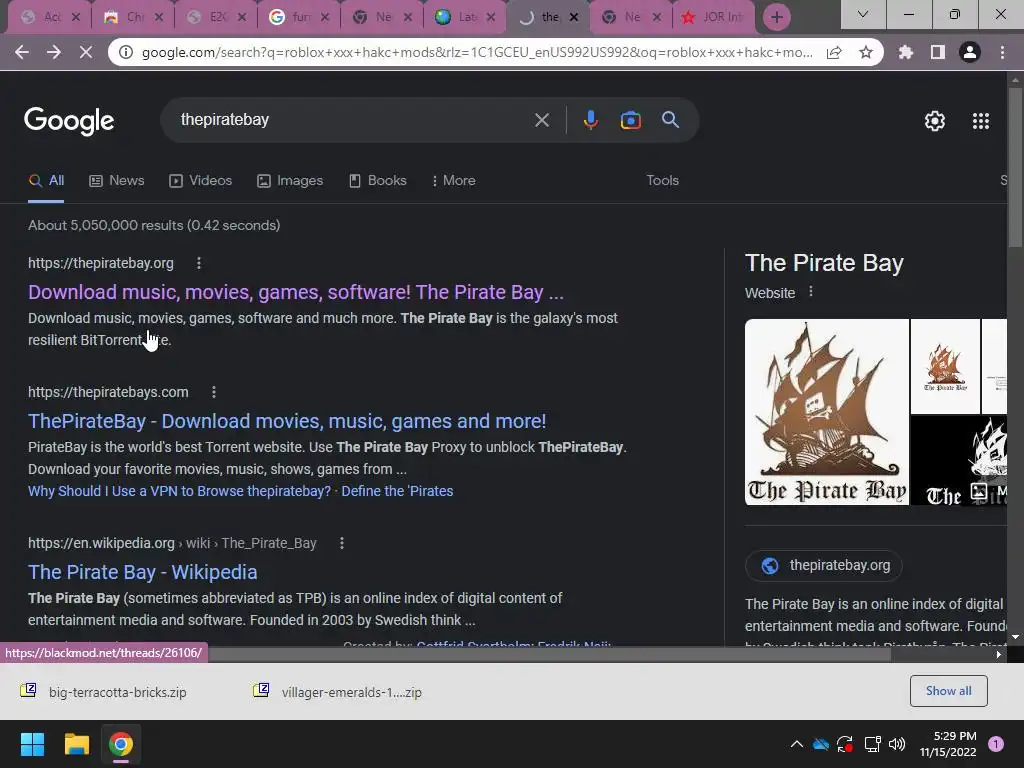The image size is (1024, 768).
Task: Open The Pirate Bay - Wikipedia link
Action: pos(142,572)
